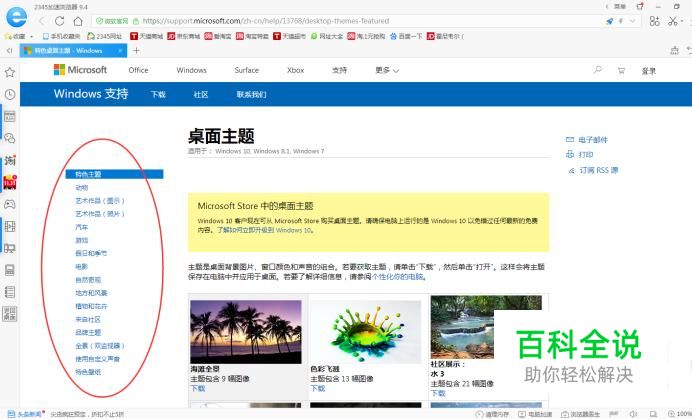Select 全景（双监视器） category
This screenshot has width=692, height=419.
100,346
